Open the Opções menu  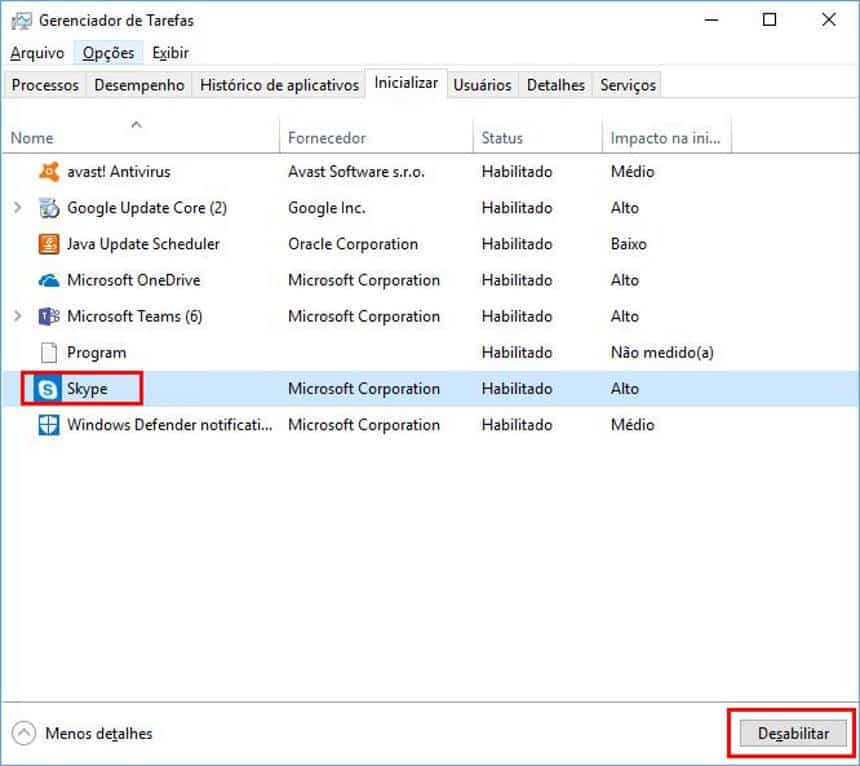(x=108, y=53)
